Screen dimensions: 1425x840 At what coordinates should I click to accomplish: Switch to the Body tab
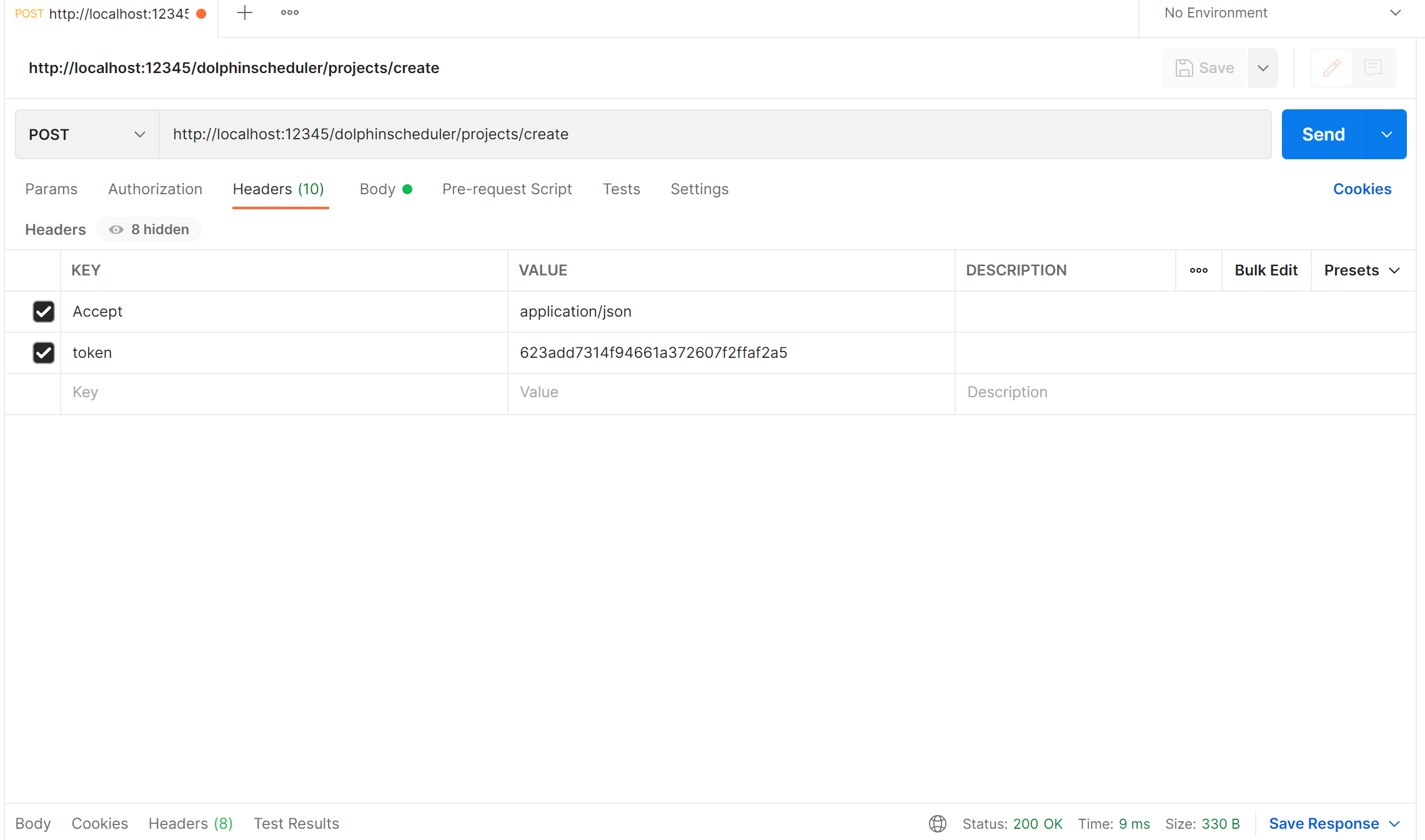pyautogui.click(x=377, y=189)
